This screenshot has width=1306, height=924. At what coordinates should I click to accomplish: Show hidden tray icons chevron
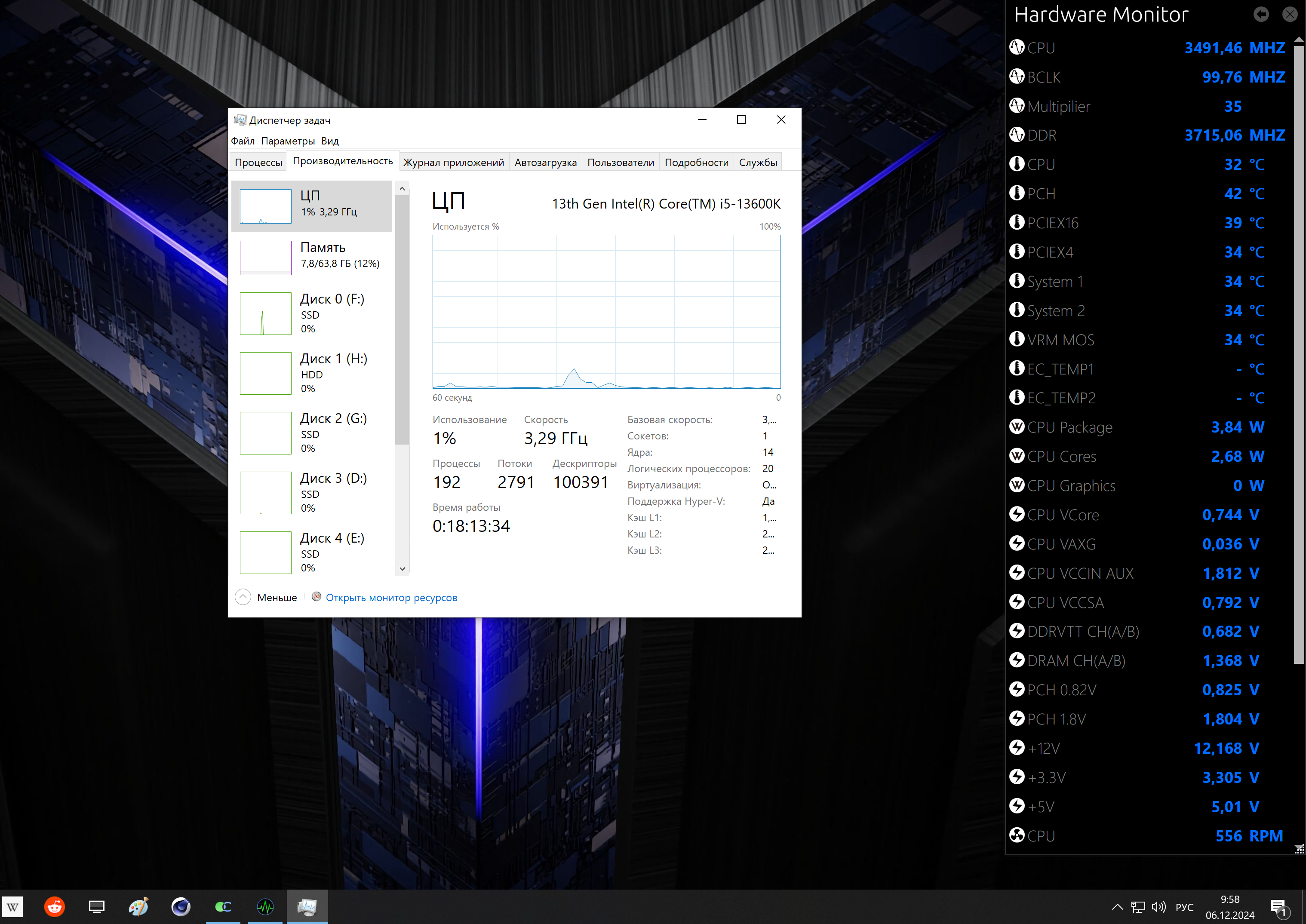[1117, 906]
